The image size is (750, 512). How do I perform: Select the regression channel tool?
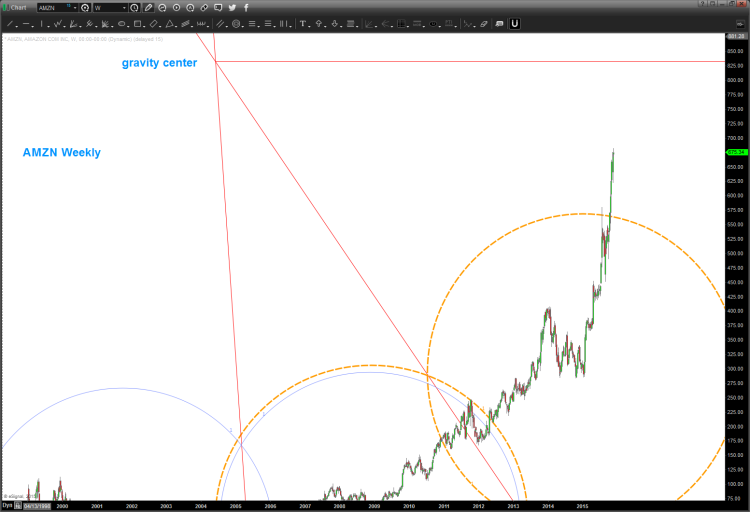pyautogui.click(x=186, y=23)
